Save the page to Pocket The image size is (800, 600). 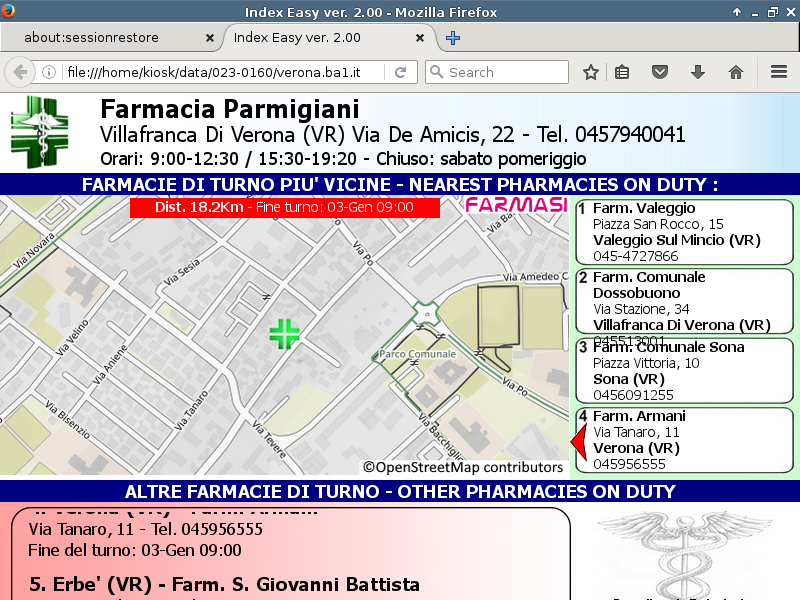tap(660, 72)
